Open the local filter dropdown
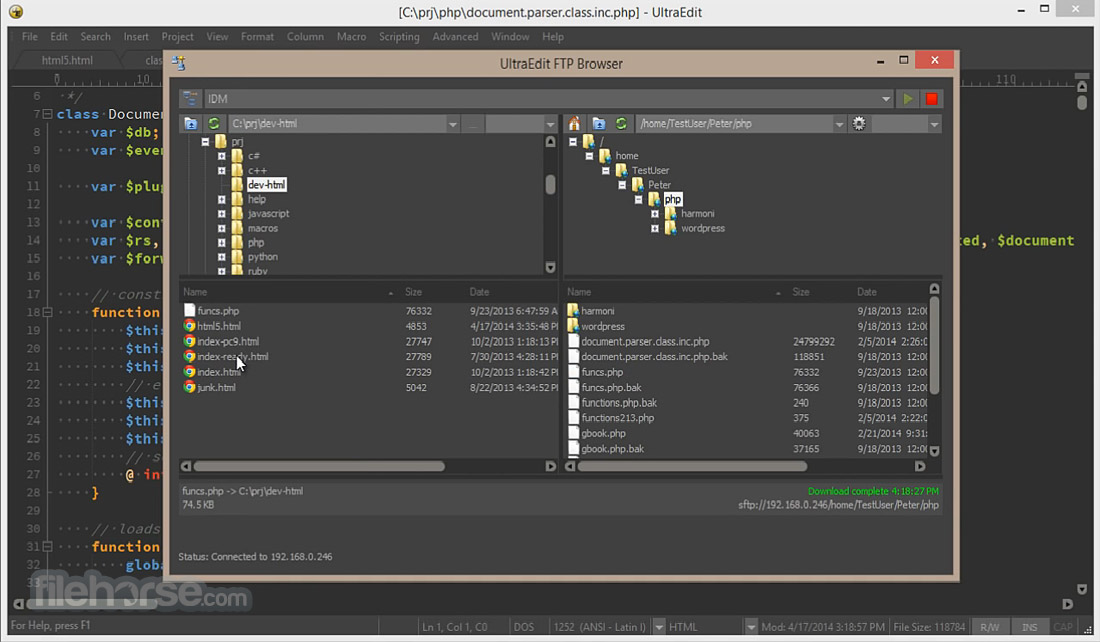1100x642 pixels. pos(550,124)
